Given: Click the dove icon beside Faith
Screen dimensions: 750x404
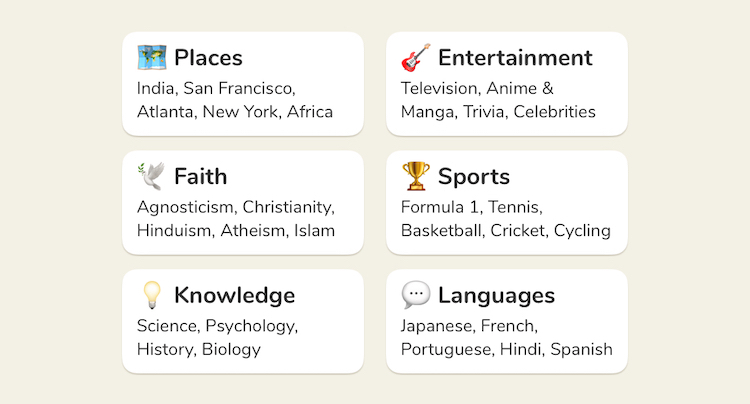Looking at the screenshot, I should pos(152,177).
